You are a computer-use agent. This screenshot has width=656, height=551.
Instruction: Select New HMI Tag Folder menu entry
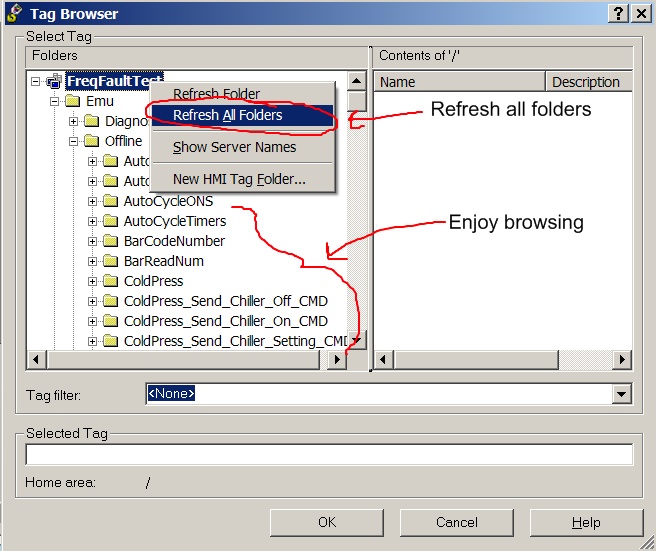(243, 179)
